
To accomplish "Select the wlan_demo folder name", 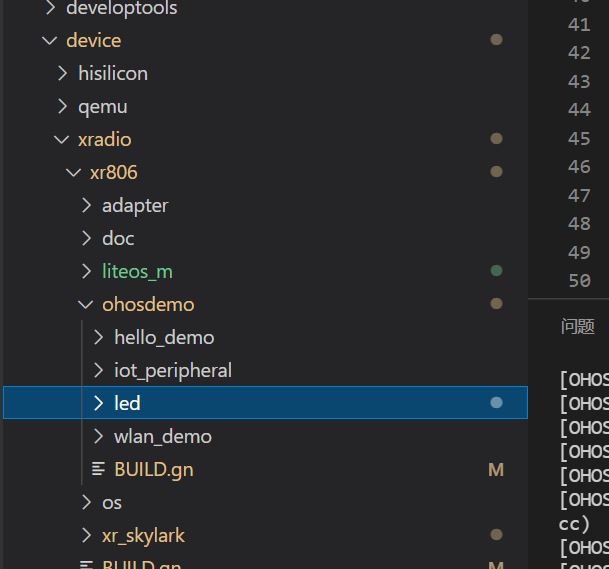I will [x=163, y=437].
